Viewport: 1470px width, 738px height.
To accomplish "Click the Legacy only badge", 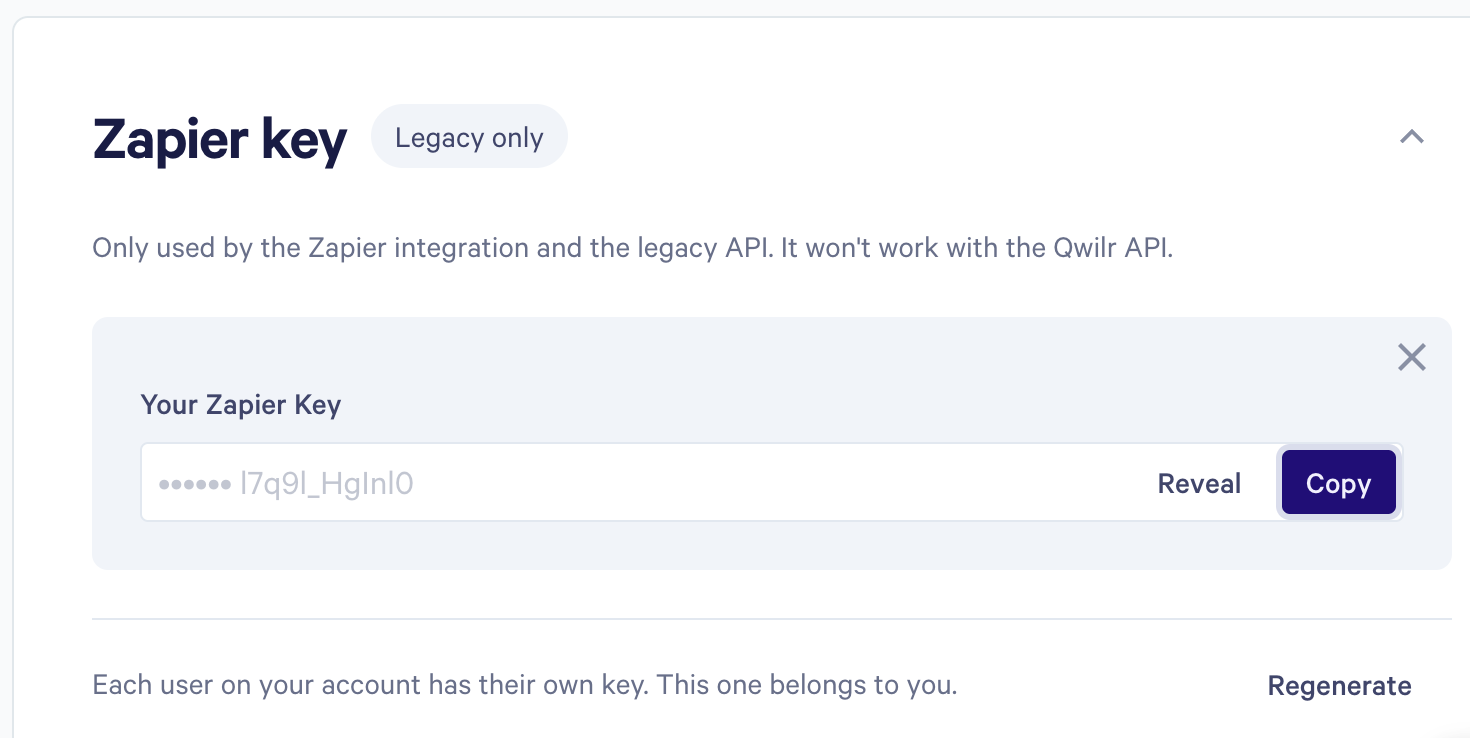I will [469, 137].
